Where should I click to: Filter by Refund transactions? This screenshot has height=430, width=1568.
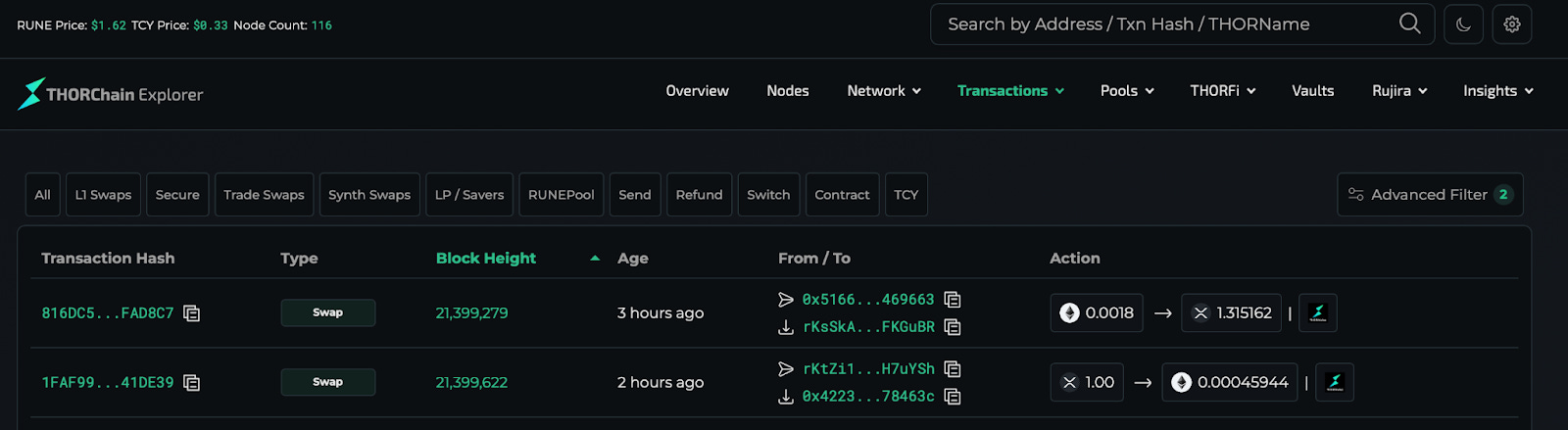[699, 195]
